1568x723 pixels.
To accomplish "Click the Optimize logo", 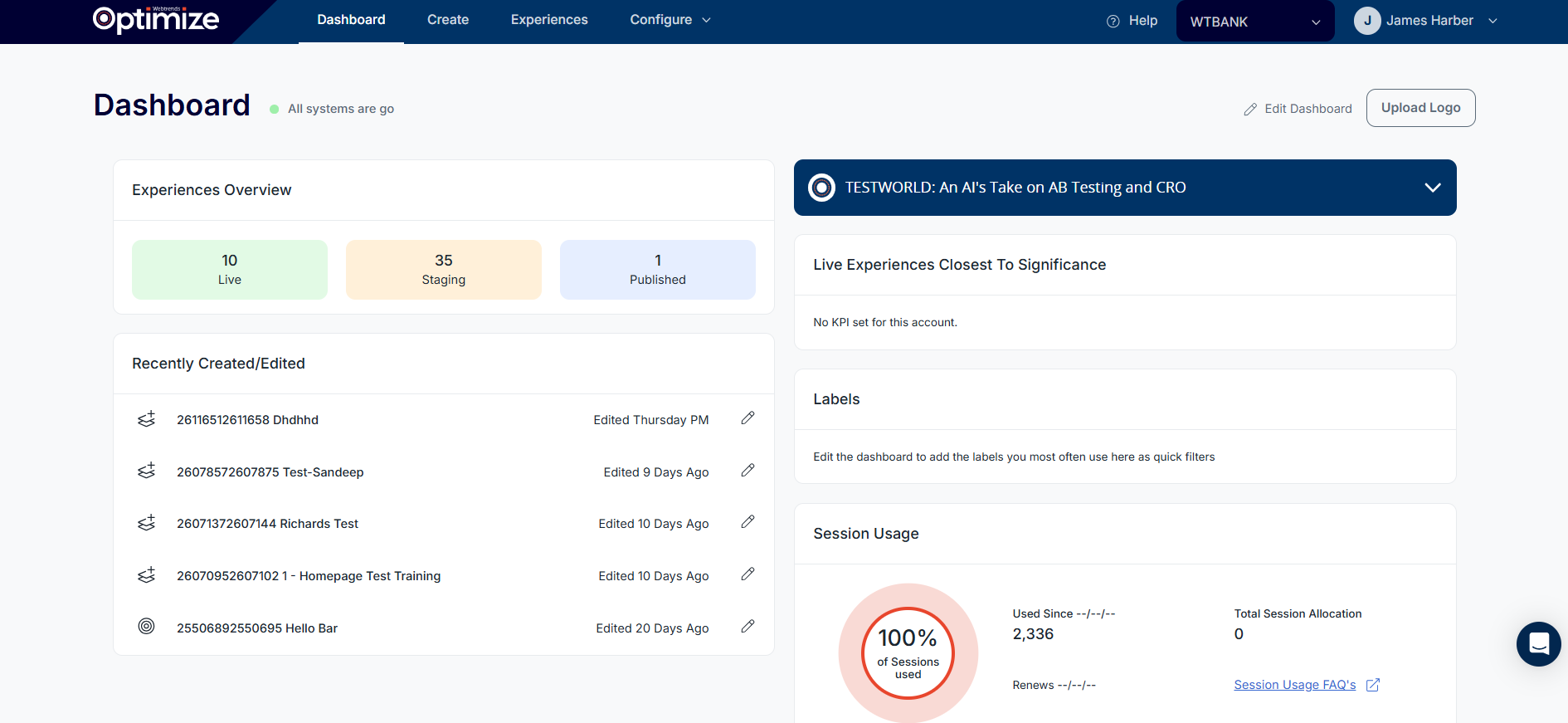I will (156, 20).
